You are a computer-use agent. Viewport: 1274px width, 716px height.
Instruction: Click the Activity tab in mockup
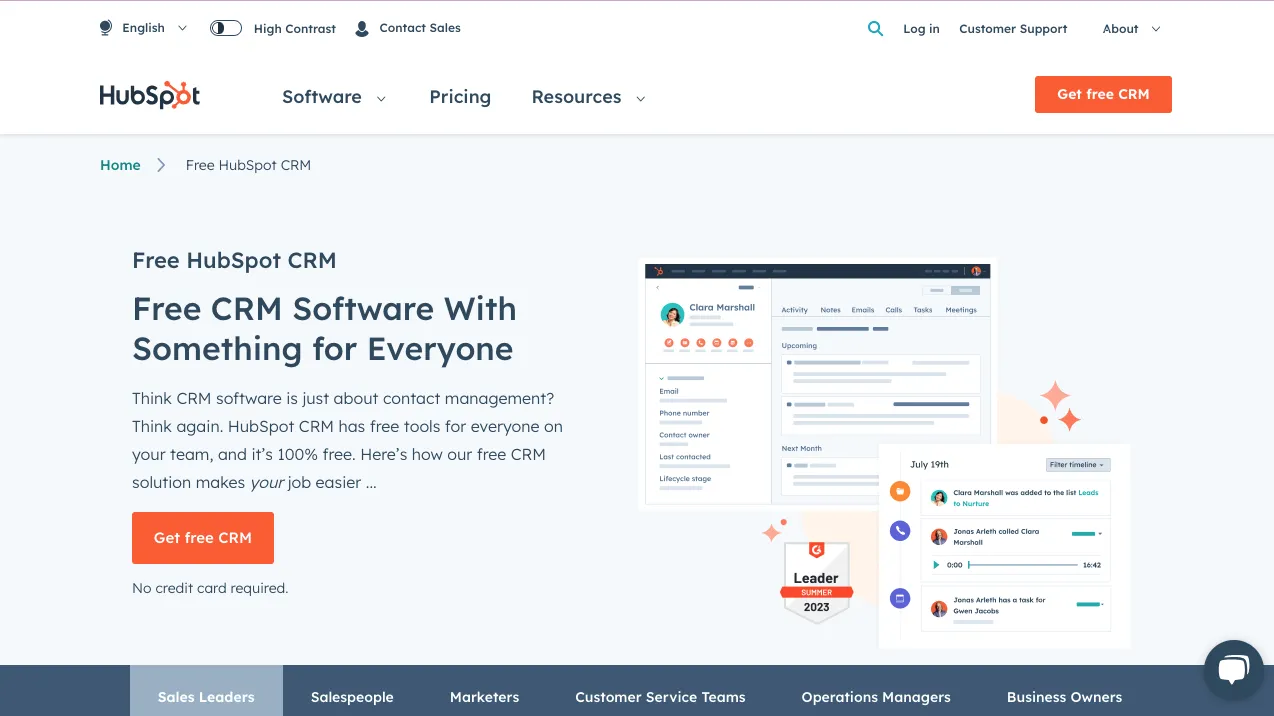click(x=795, y=310)
